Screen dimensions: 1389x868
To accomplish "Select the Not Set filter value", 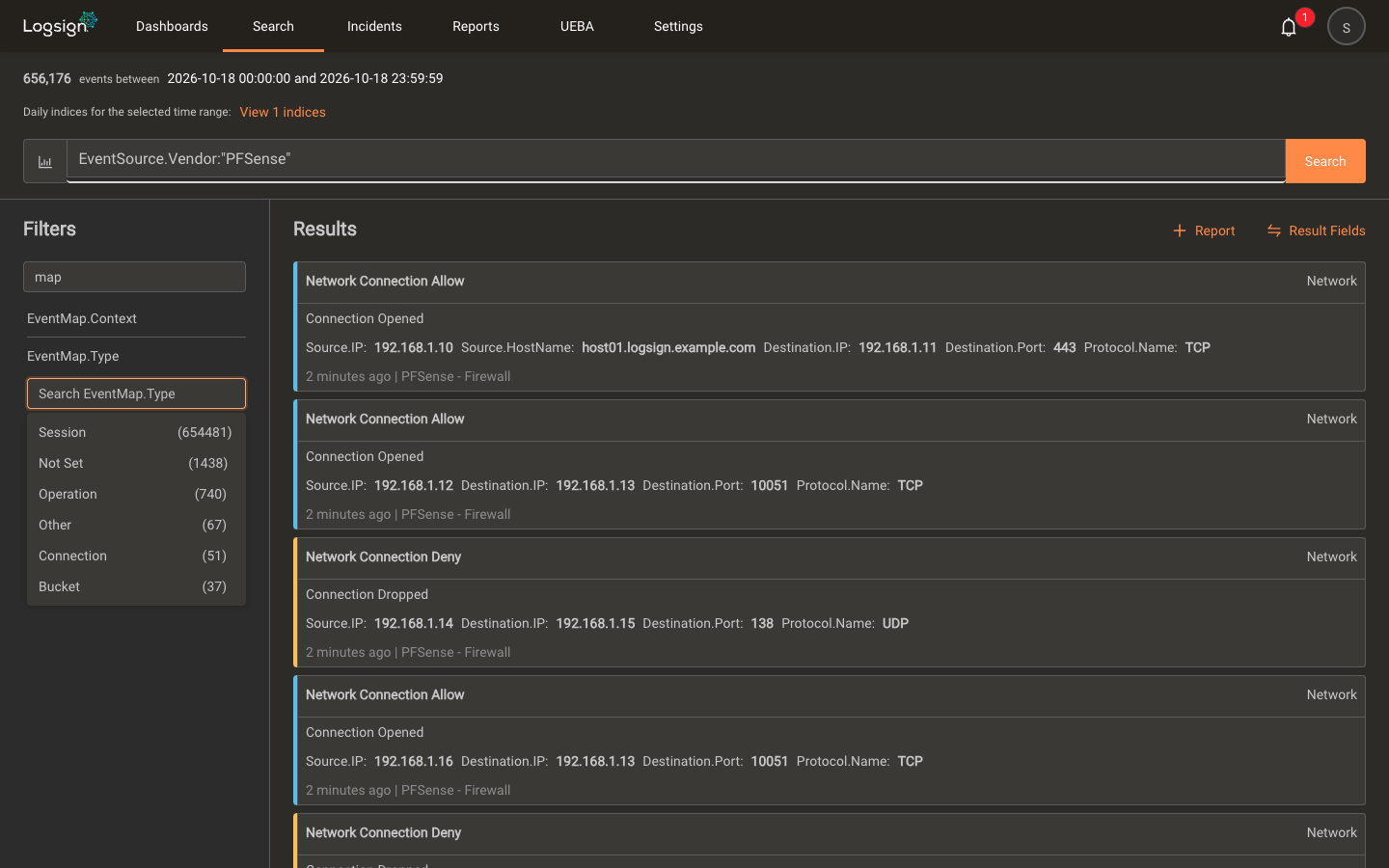I will [x=136, y=463].
